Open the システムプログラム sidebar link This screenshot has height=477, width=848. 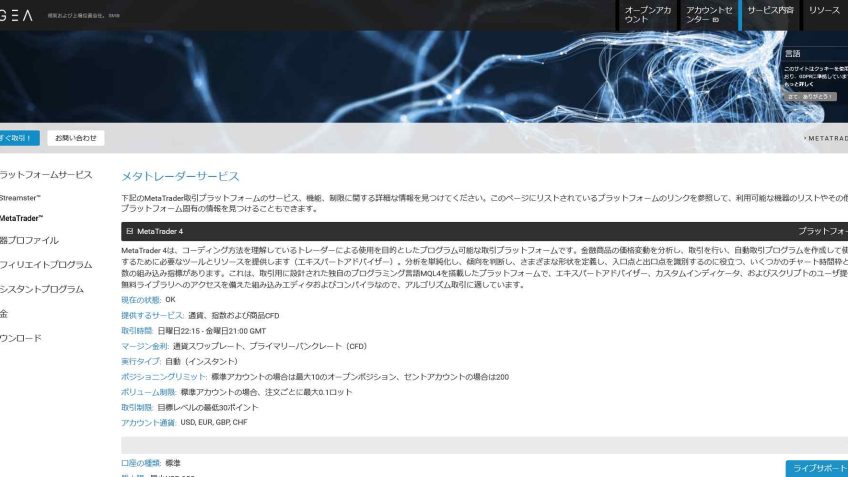click(41, 290)
